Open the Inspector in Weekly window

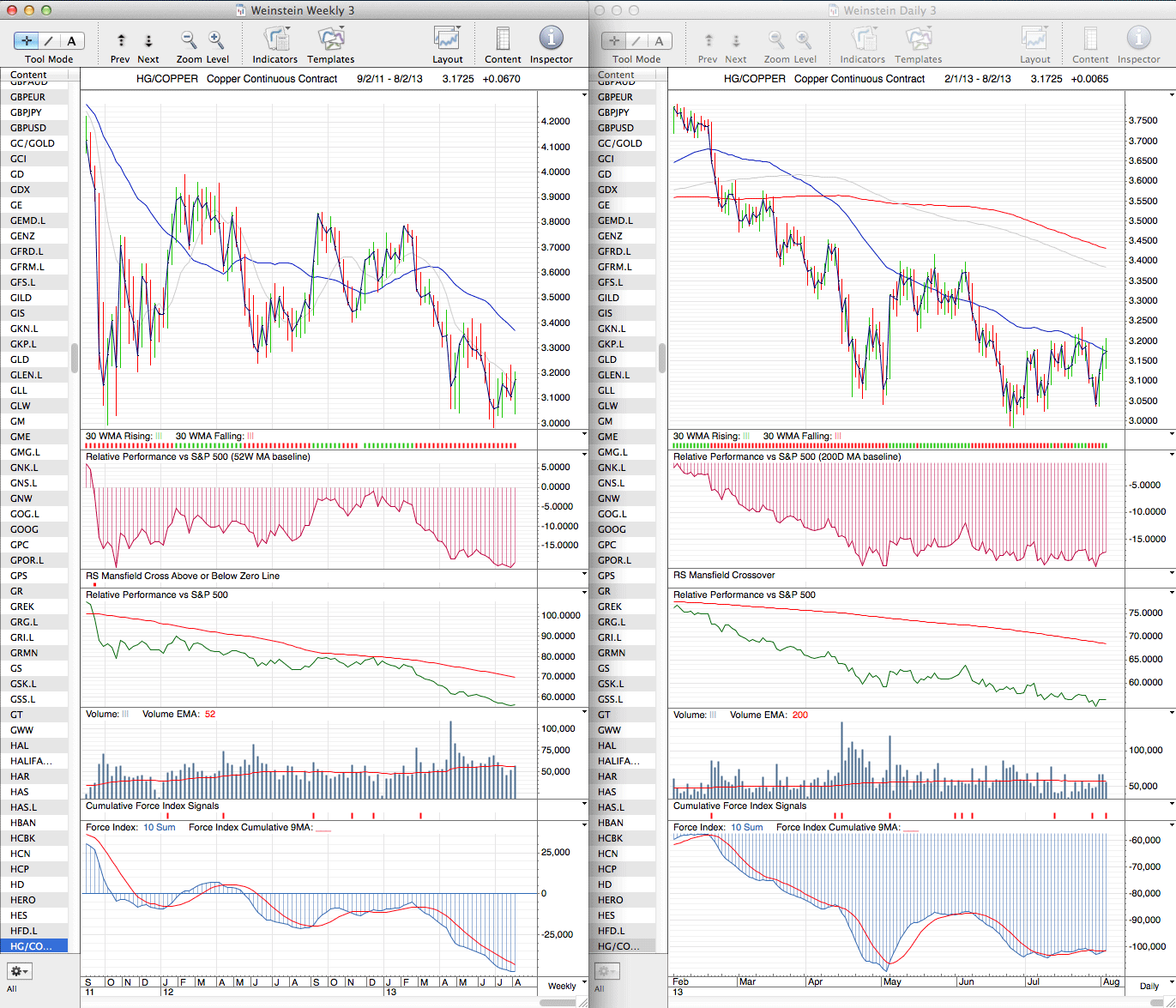551,39
